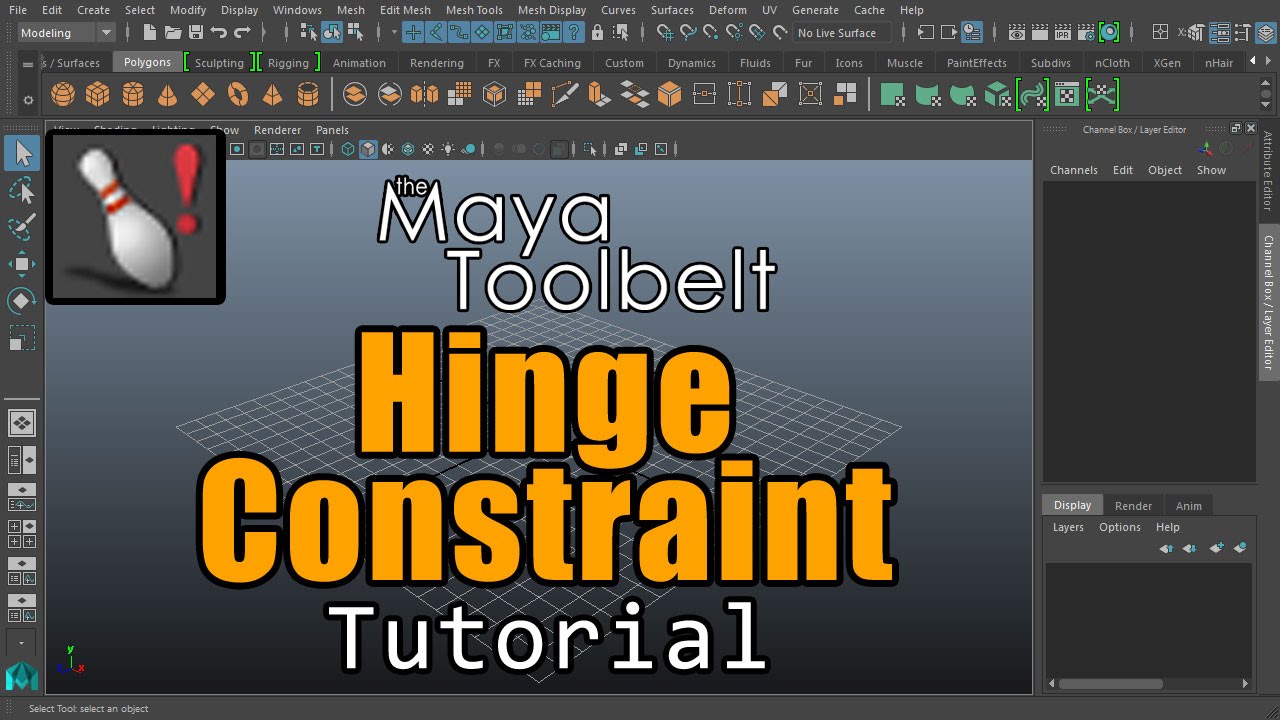
Task: Open the Layers menu in Layer Editor
Action: pos(1068,527)
